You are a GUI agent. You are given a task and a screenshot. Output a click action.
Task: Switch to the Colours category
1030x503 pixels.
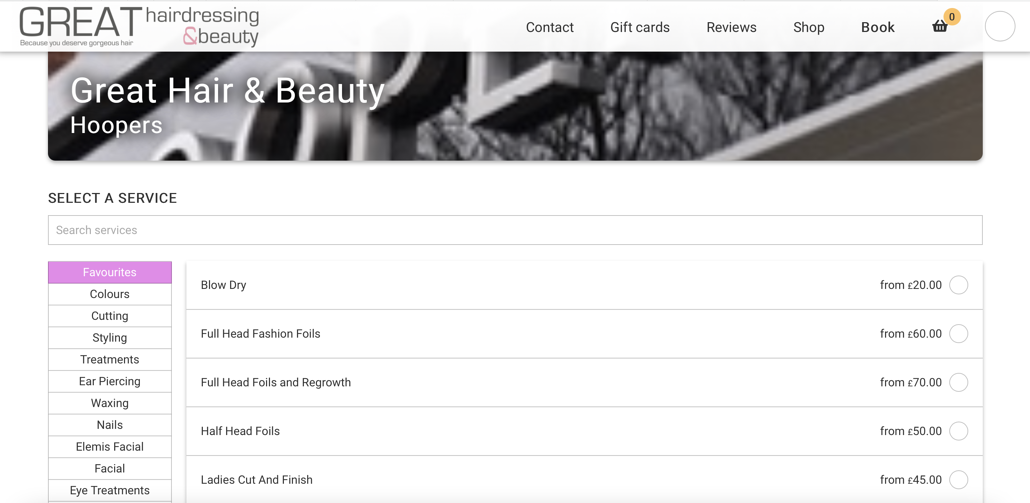point(110,294)
